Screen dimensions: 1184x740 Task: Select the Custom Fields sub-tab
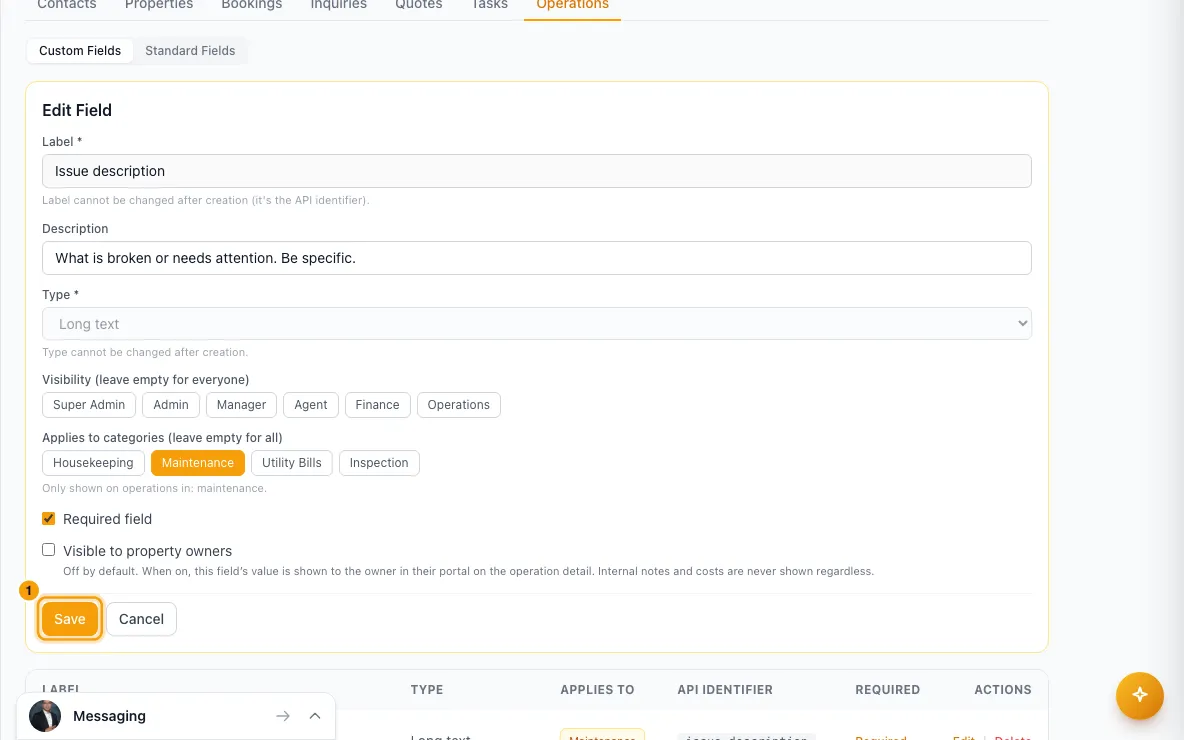(80, 51)
